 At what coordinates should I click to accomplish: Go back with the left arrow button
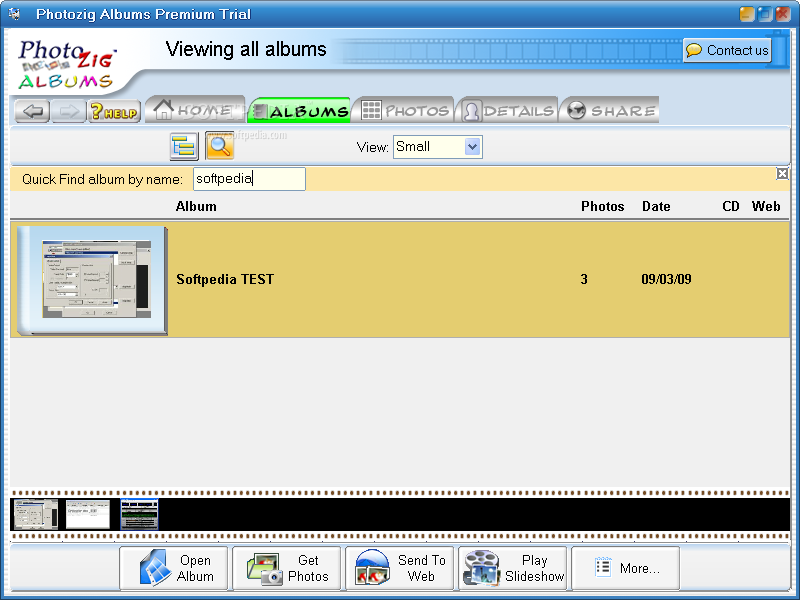33,111
